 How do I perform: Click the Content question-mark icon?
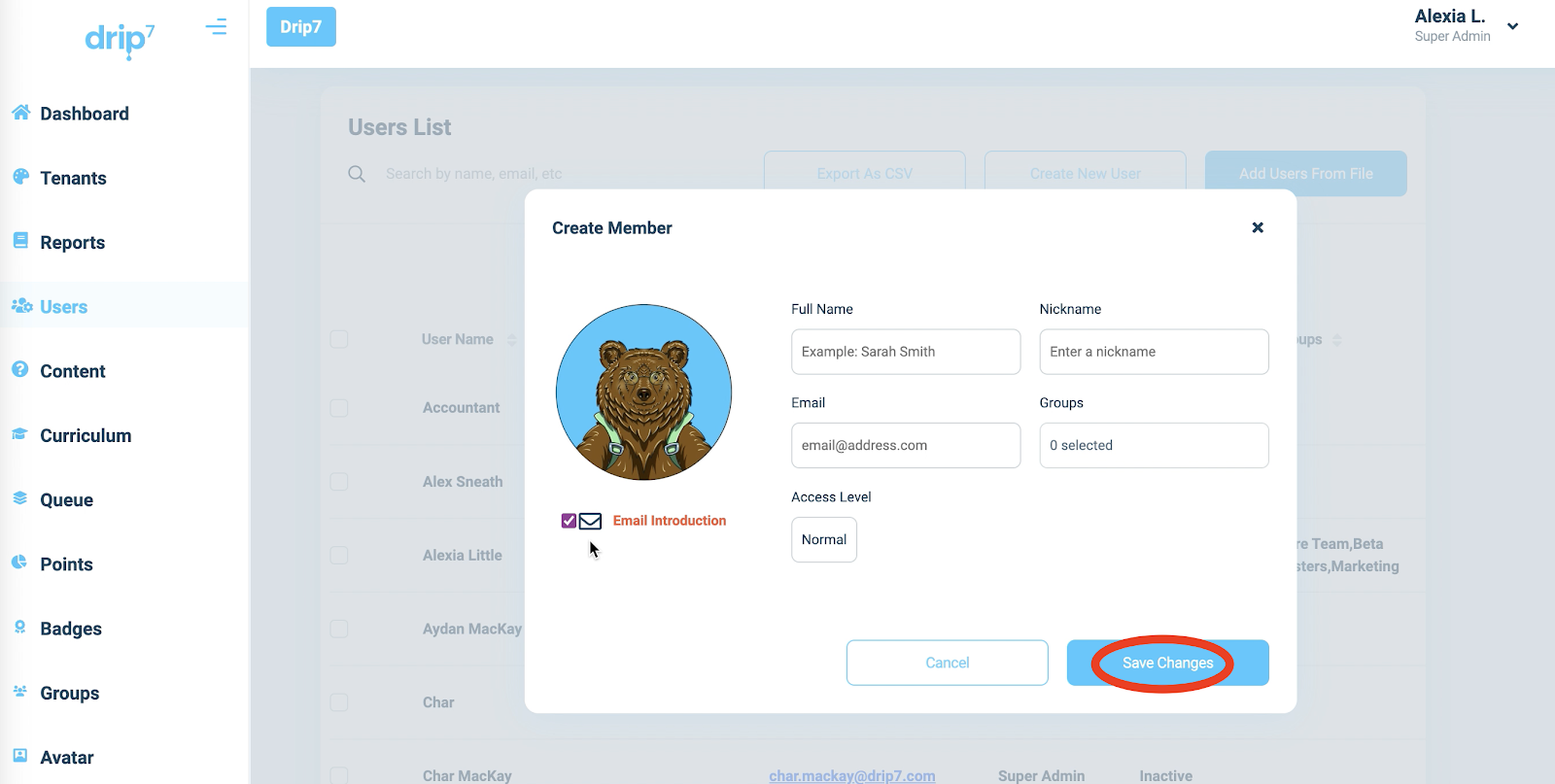click(x=20, y=369)
